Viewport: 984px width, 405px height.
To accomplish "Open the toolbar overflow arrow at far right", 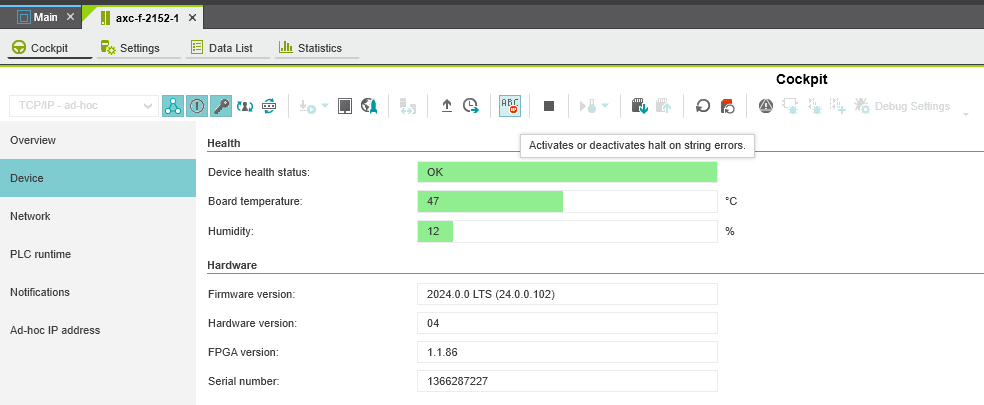I will 966,114.
